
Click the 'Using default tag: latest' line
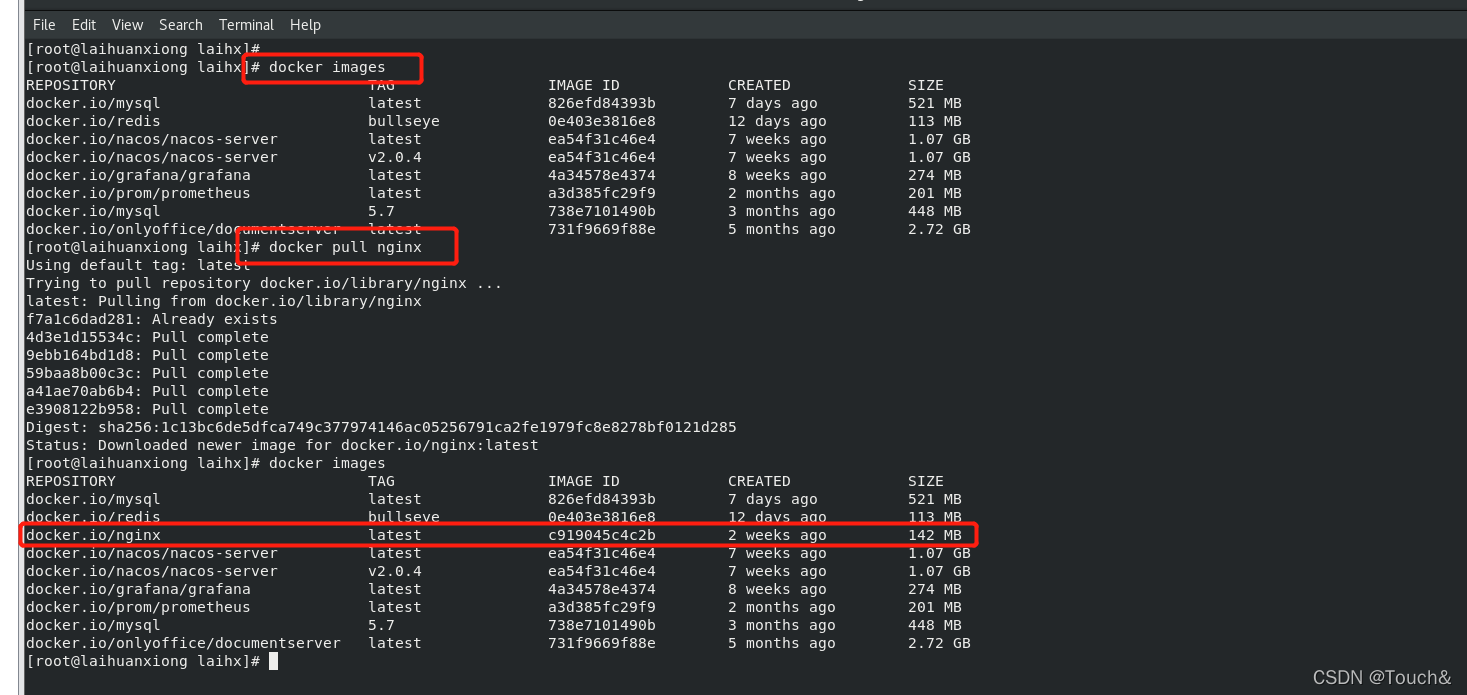coord(139,265)
